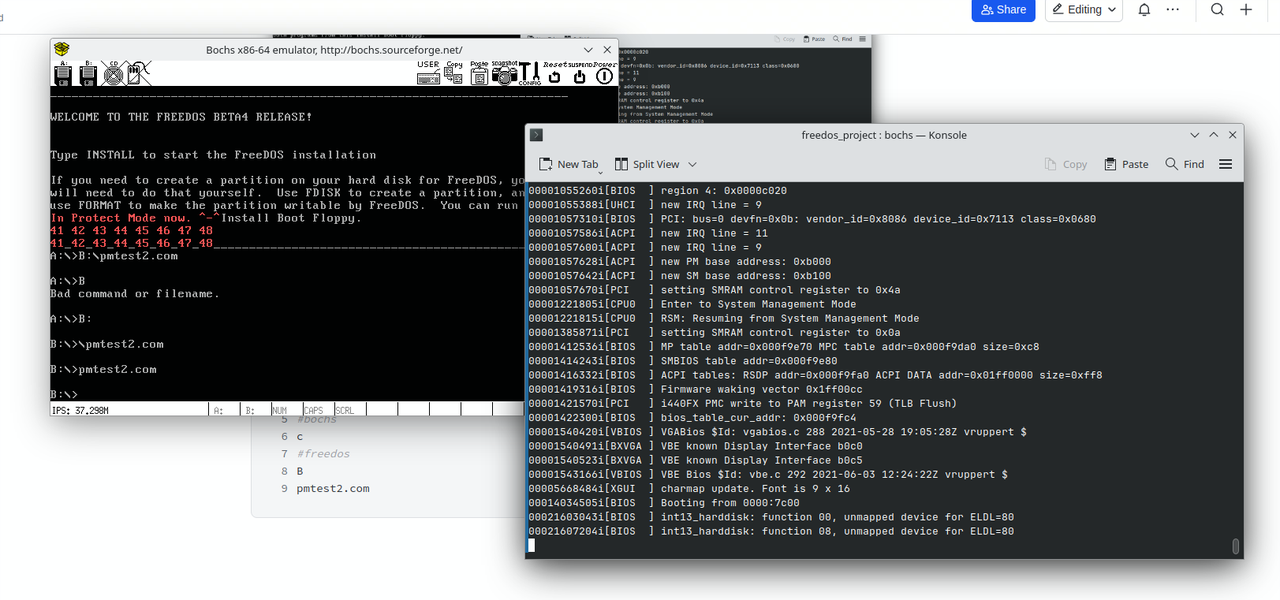Open the Editing mode dropdown

[x=1084, y=10]
